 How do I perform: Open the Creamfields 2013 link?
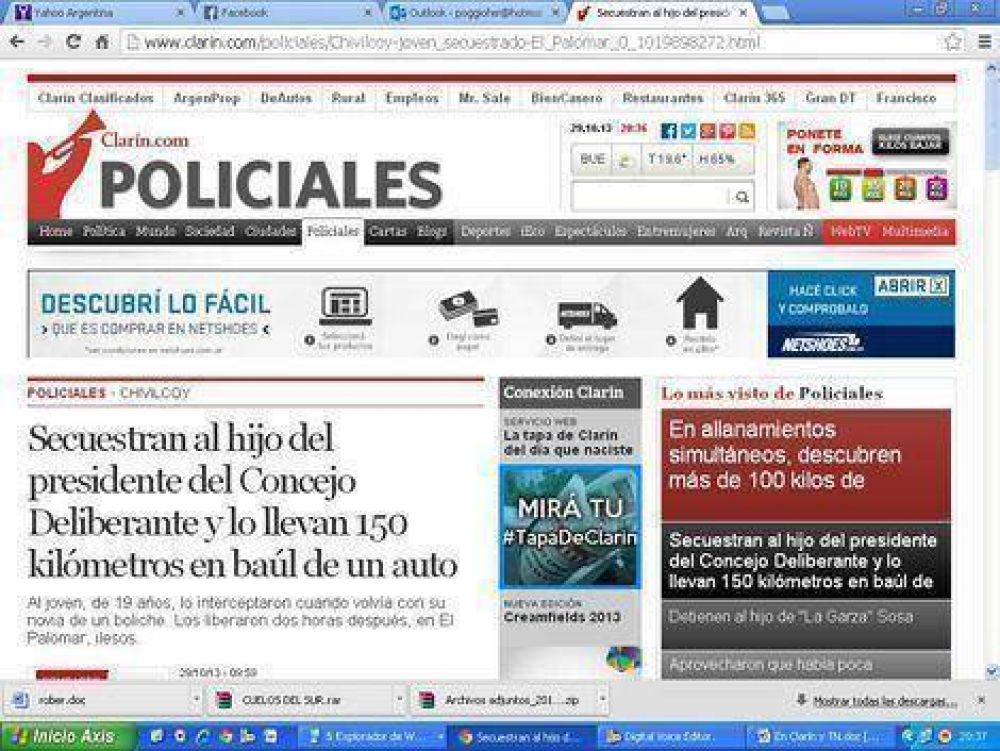[562, 616]
